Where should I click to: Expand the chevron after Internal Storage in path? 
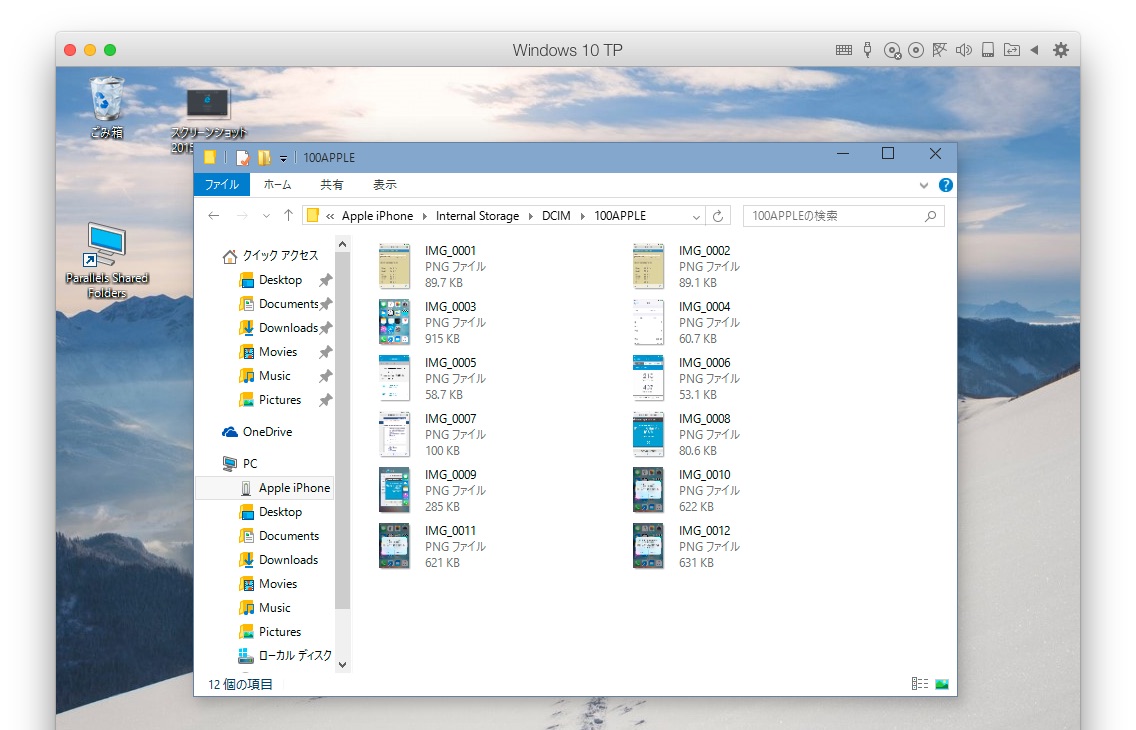tap(531, 216)
